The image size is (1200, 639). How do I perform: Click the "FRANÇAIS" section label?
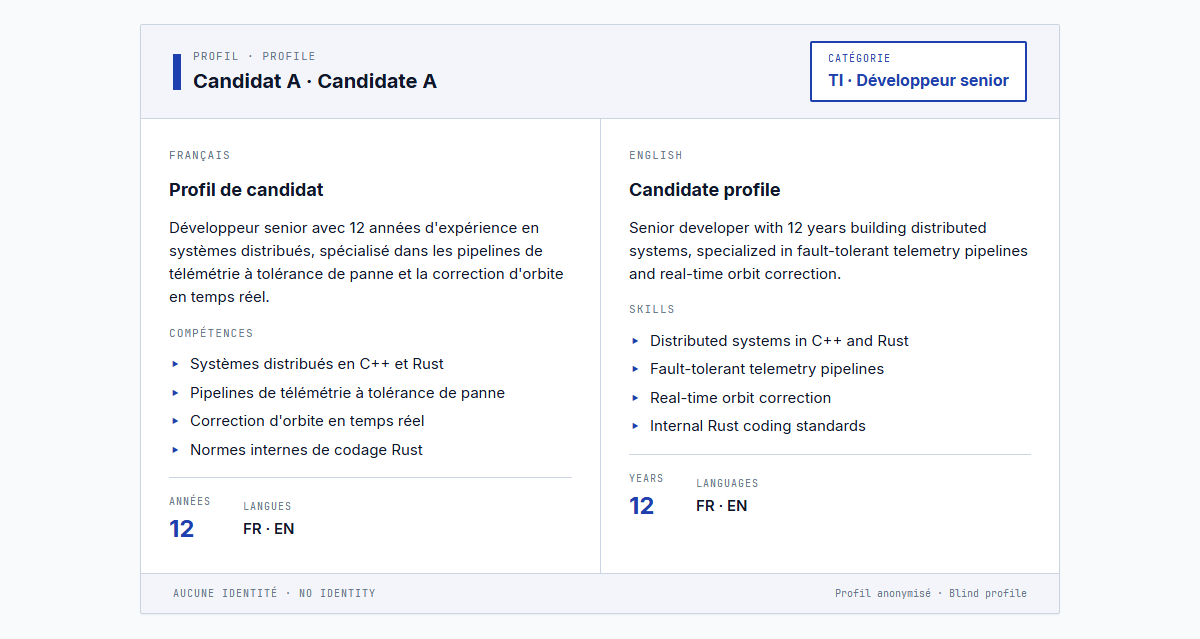point(199,155)
